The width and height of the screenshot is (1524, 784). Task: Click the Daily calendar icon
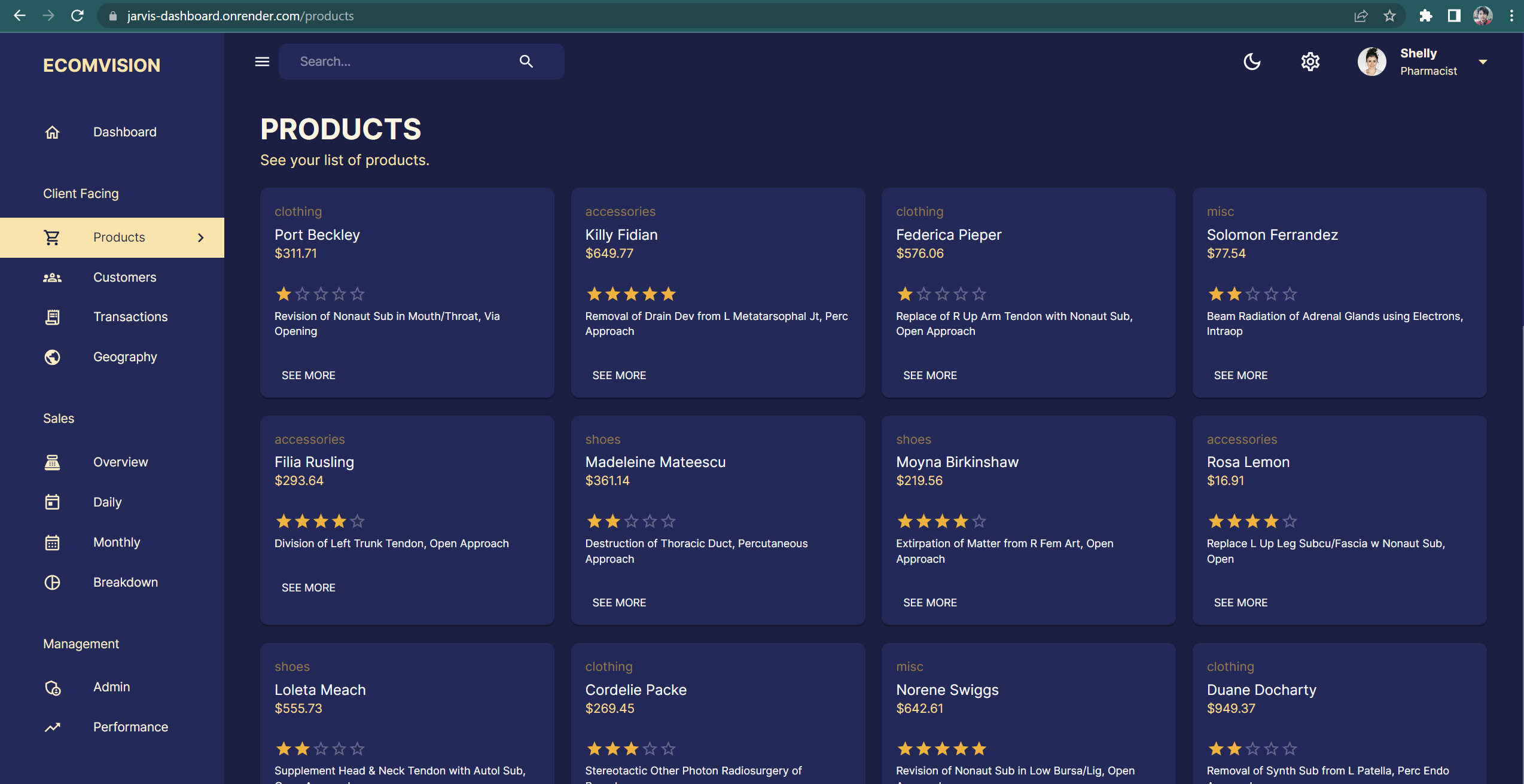click(x=52, y=502)
